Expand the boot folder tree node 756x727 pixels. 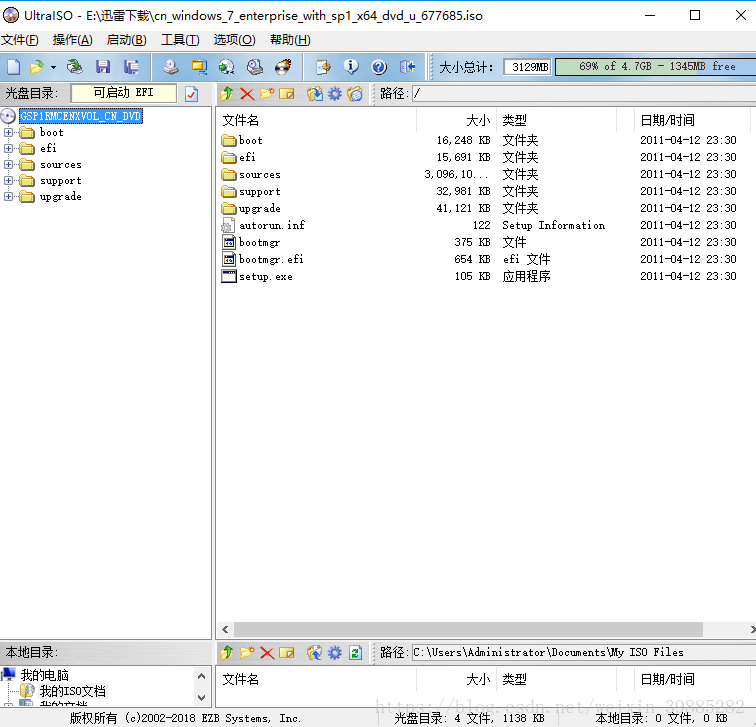[8, 132]
